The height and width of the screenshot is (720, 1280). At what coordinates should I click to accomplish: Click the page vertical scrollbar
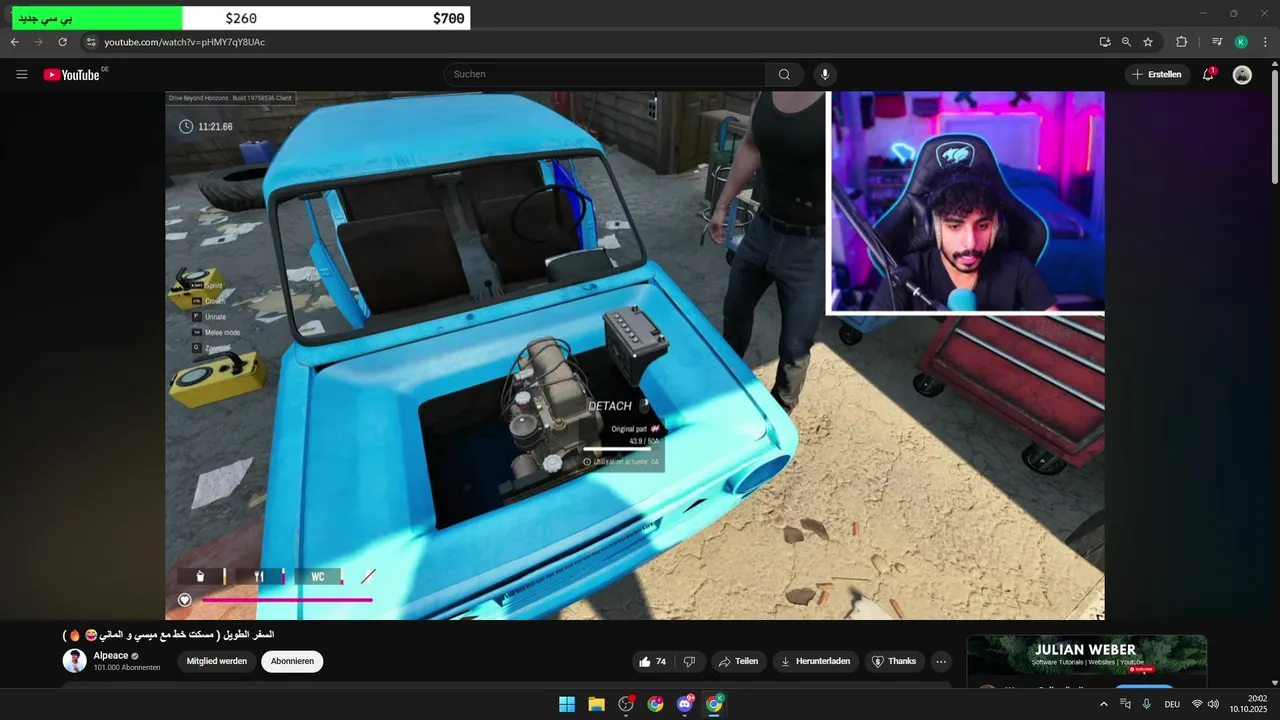point(1273,125)
